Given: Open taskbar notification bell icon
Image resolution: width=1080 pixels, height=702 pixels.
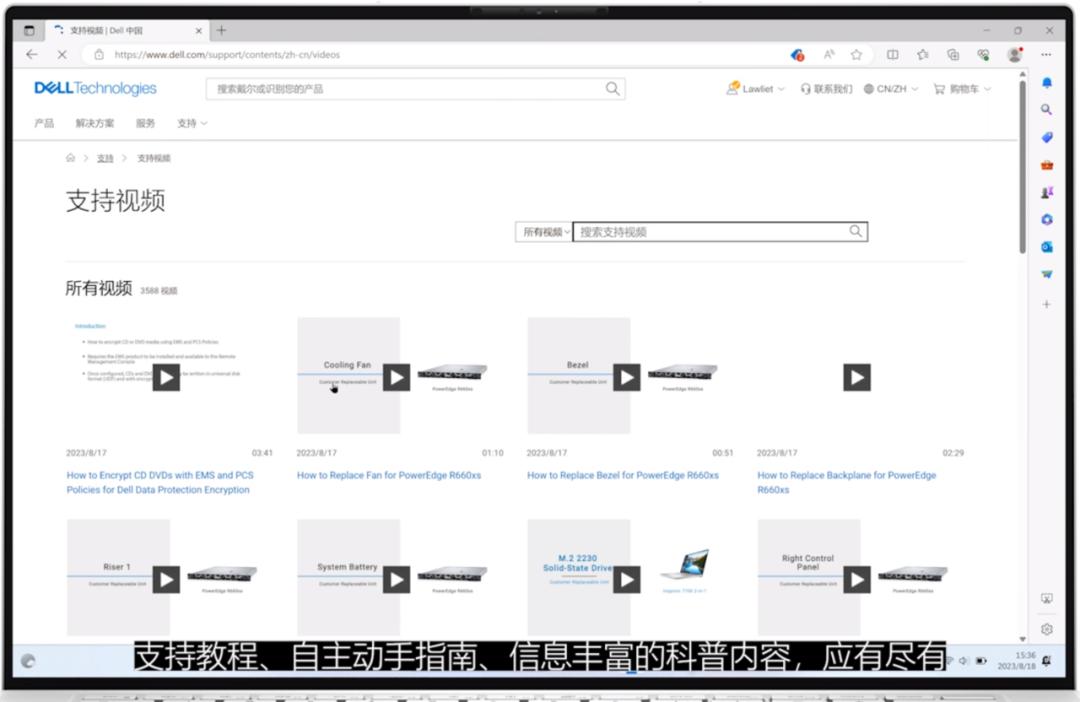Looking at the screenshot, I should 1047,661.
